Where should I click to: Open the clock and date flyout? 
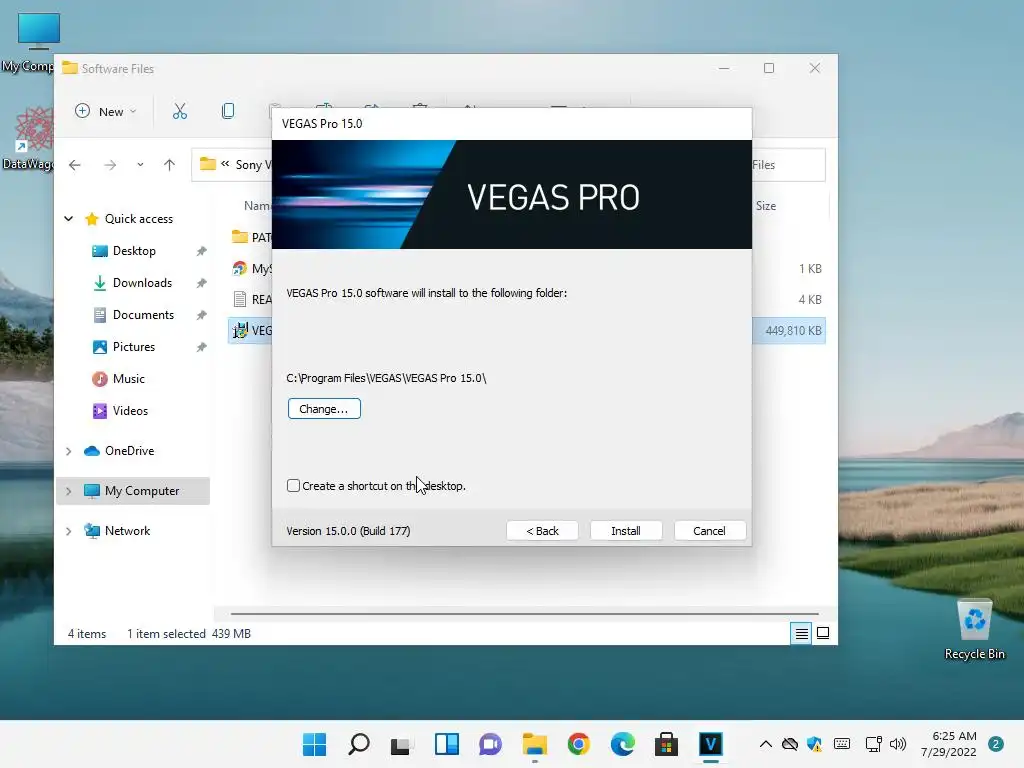[x=949, y=744]
